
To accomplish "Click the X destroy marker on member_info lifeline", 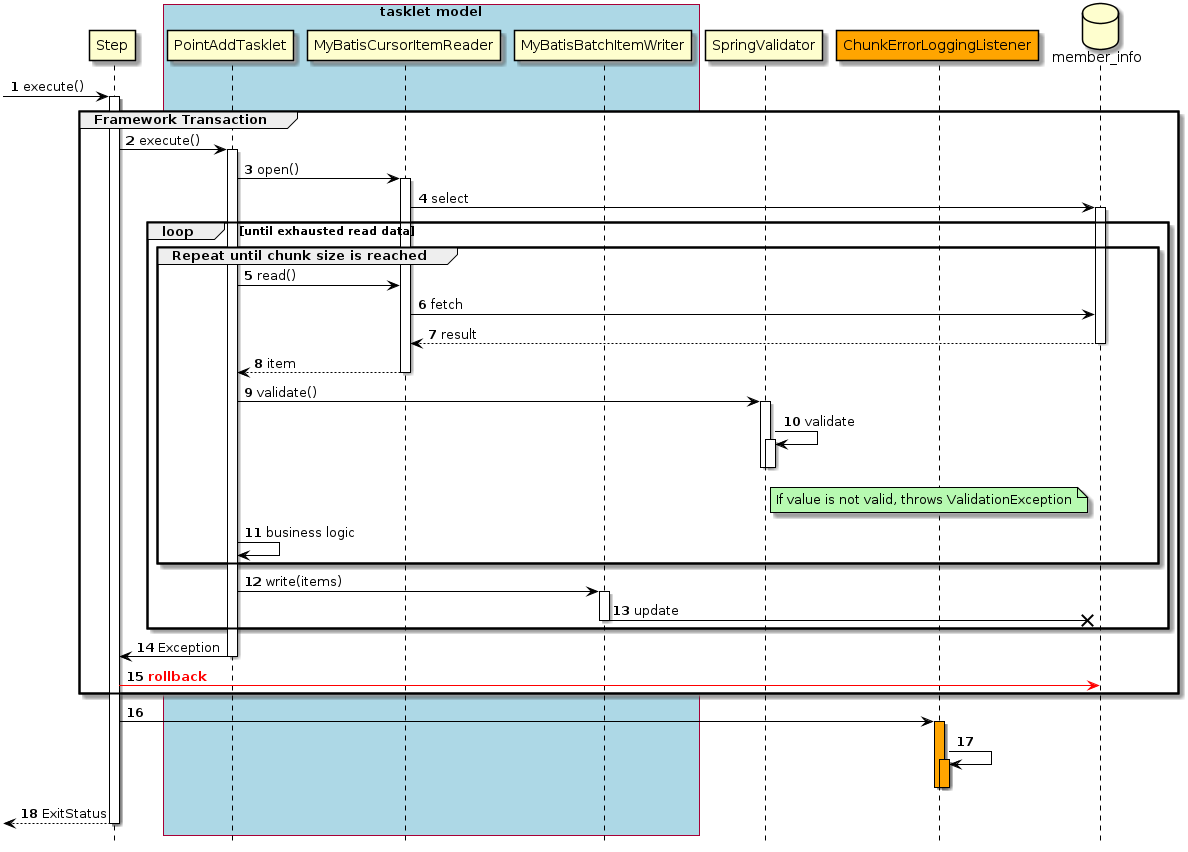I will tap(1086, 620).
